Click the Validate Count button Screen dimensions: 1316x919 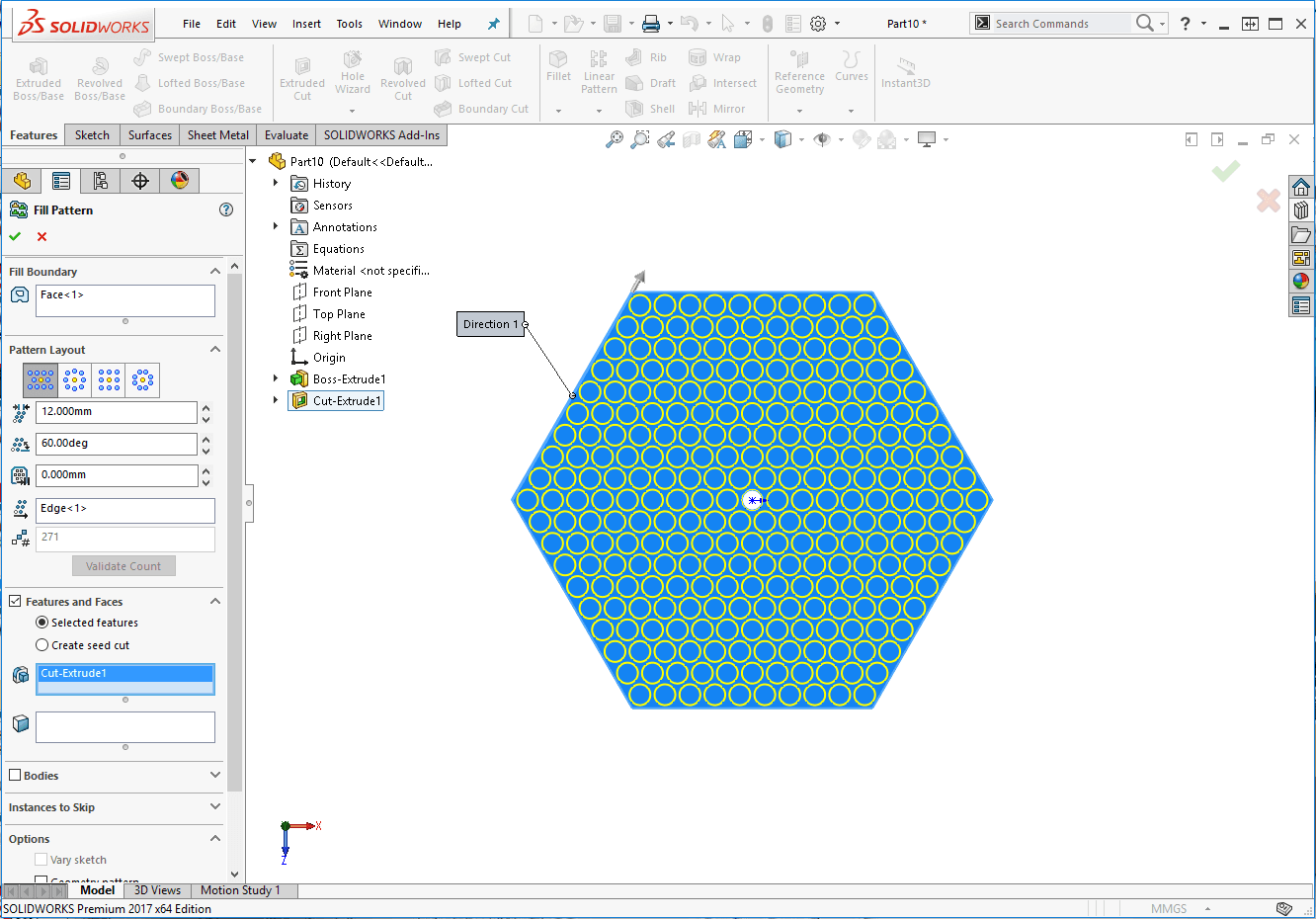click(123, 566)
